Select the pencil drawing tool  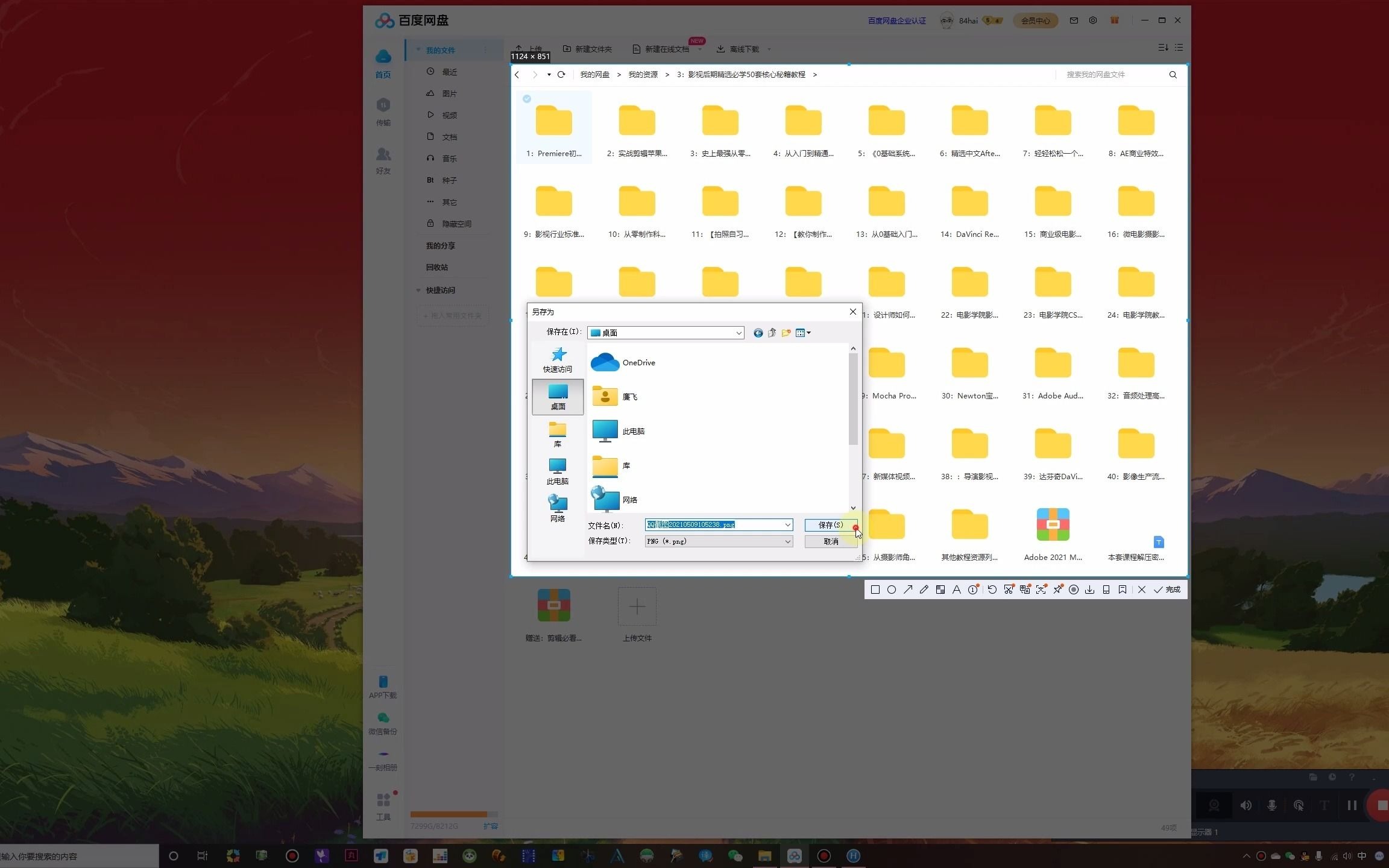click(x=924, y=590)
